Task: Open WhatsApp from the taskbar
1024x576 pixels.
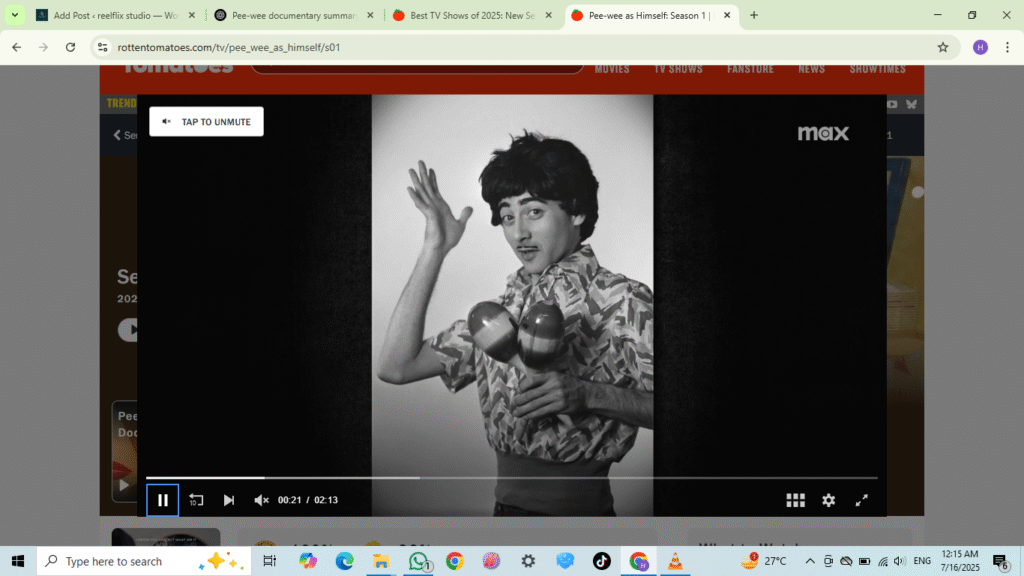Action: coord(418,561)
